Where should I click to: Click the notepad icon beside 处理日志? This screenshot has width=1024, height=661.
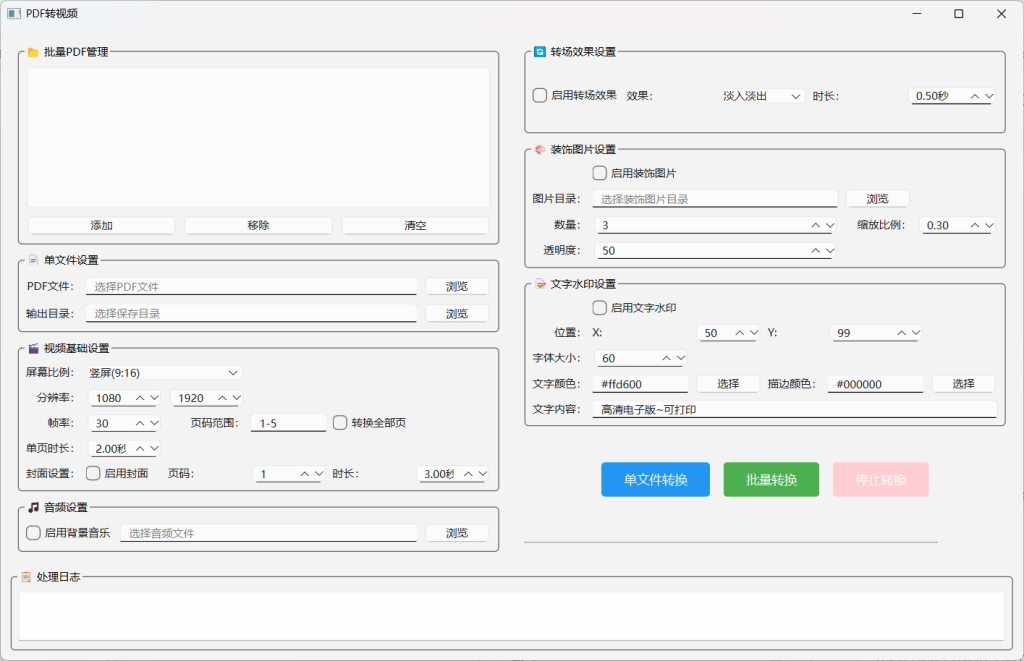click(26, 577)
